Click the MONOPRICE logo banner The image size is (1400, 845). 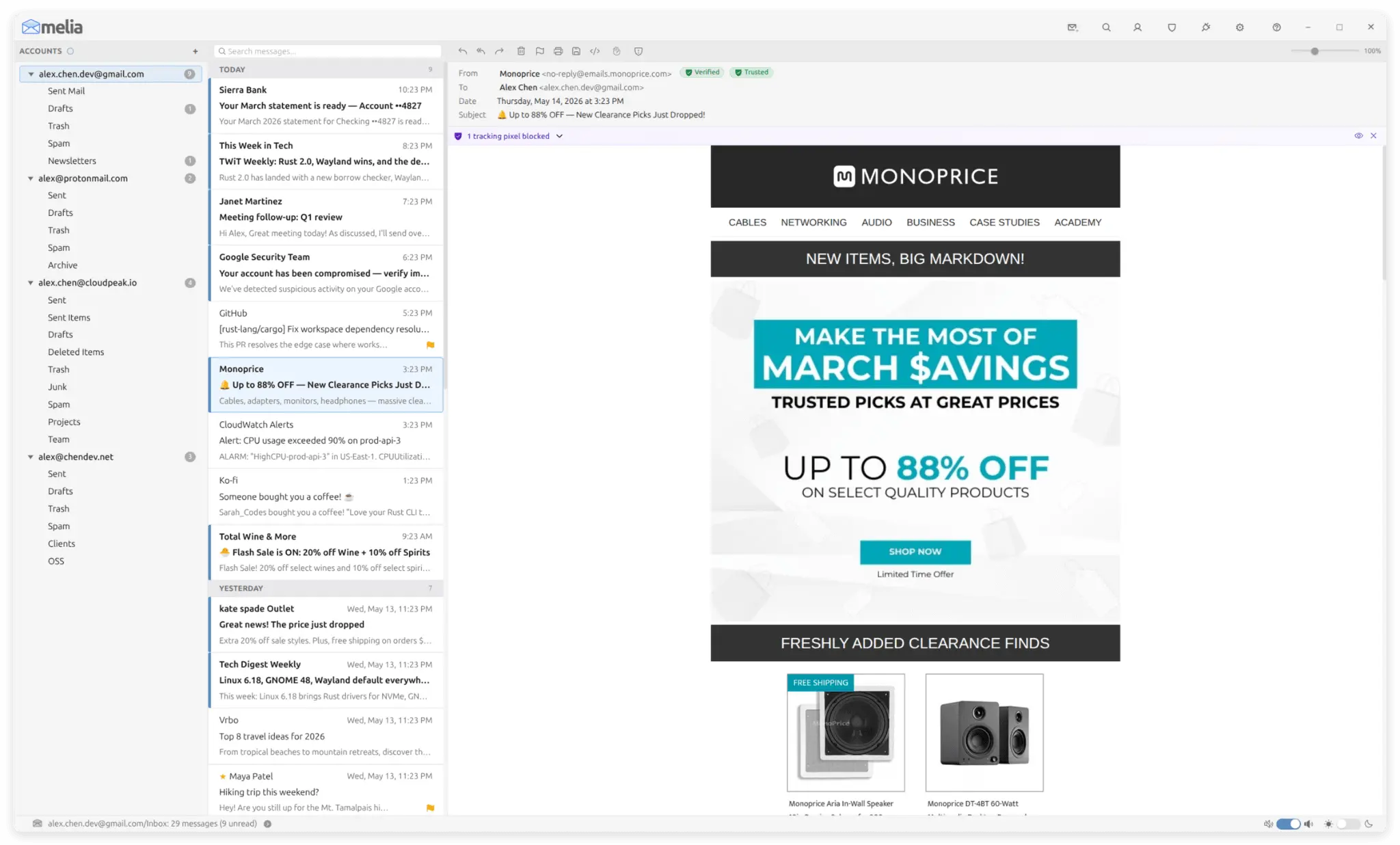[x=915, y=176]
